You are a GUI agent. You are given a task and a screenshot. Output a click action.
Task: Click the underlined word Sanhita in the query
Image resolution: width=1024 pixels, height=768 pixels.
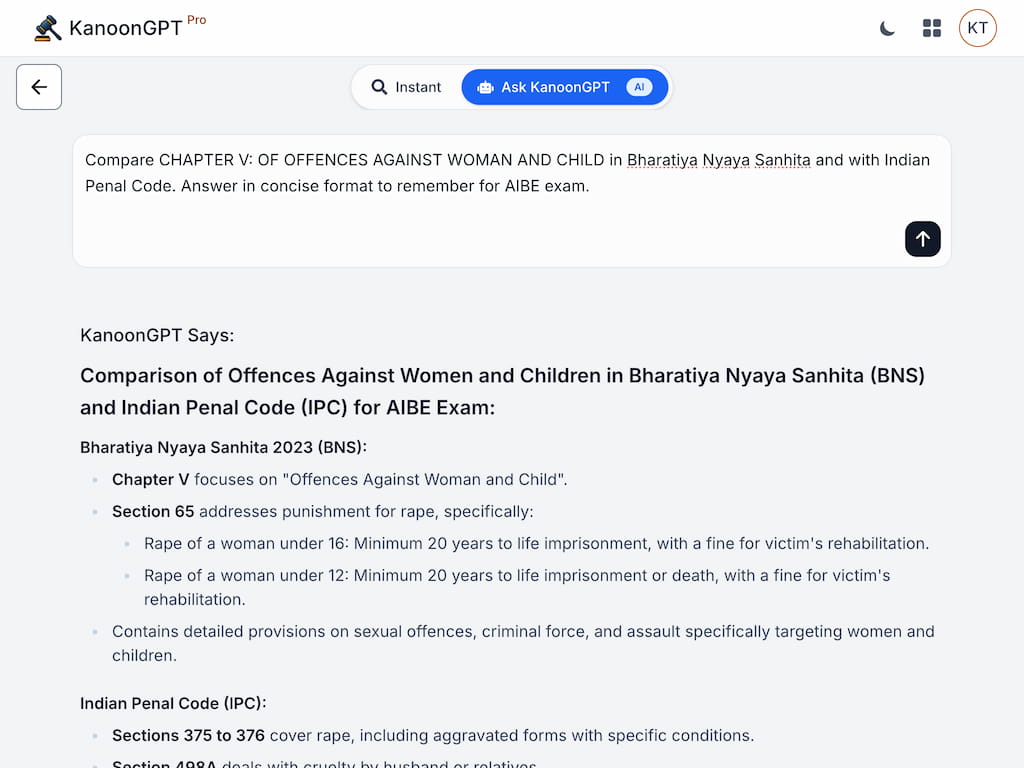(778, 160)
